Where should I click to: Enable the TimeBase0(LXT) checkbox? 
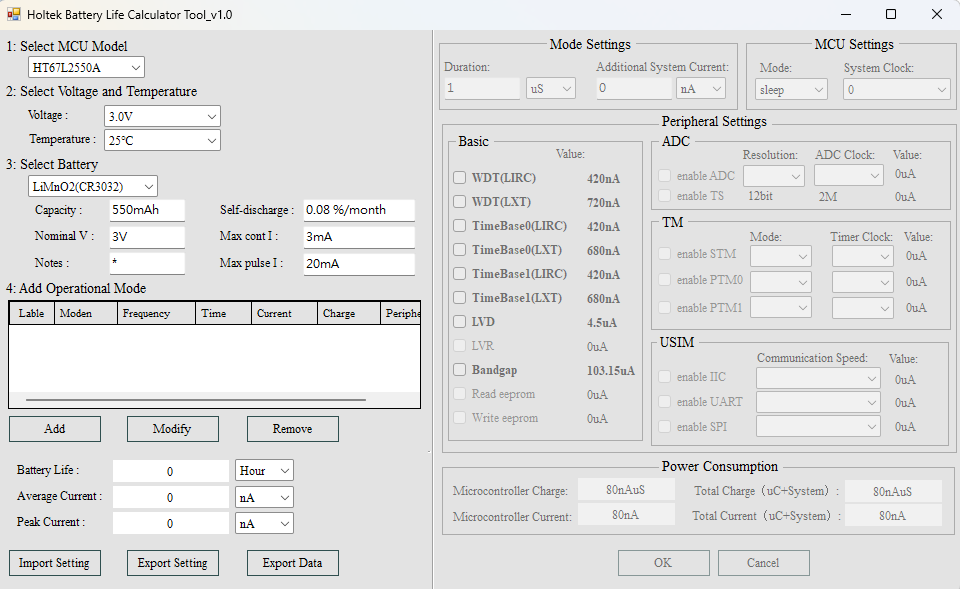click(x=460, y=250)
